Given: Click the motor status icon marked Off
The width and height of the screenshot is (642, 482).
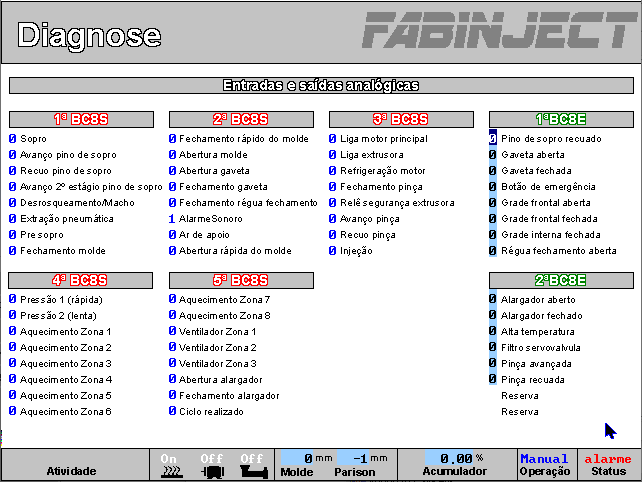Looking at the screenshot, I should click(210, 464).
